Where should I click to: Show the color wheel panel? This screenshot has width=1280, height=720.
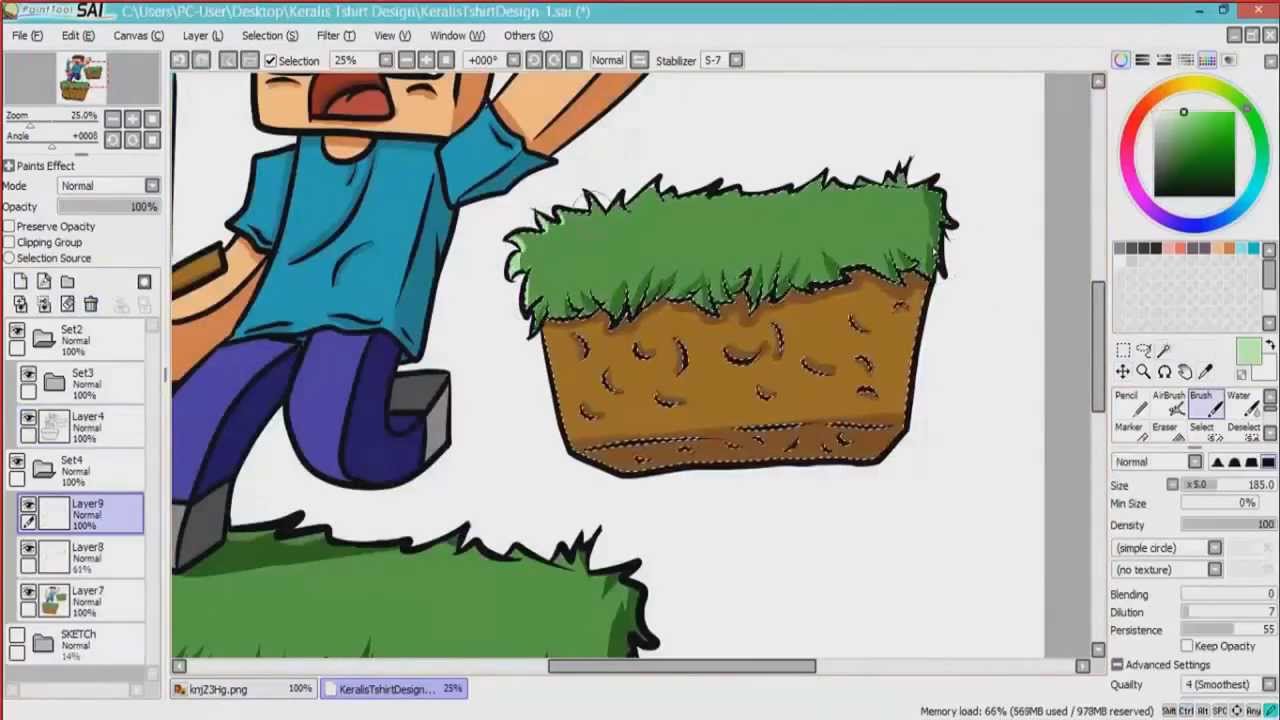point(1121,60)
